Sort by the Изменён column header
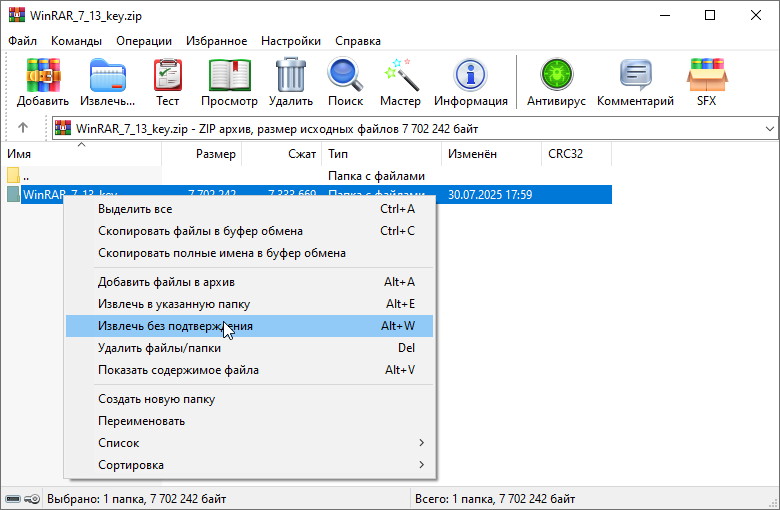 [x=491, y=154]
